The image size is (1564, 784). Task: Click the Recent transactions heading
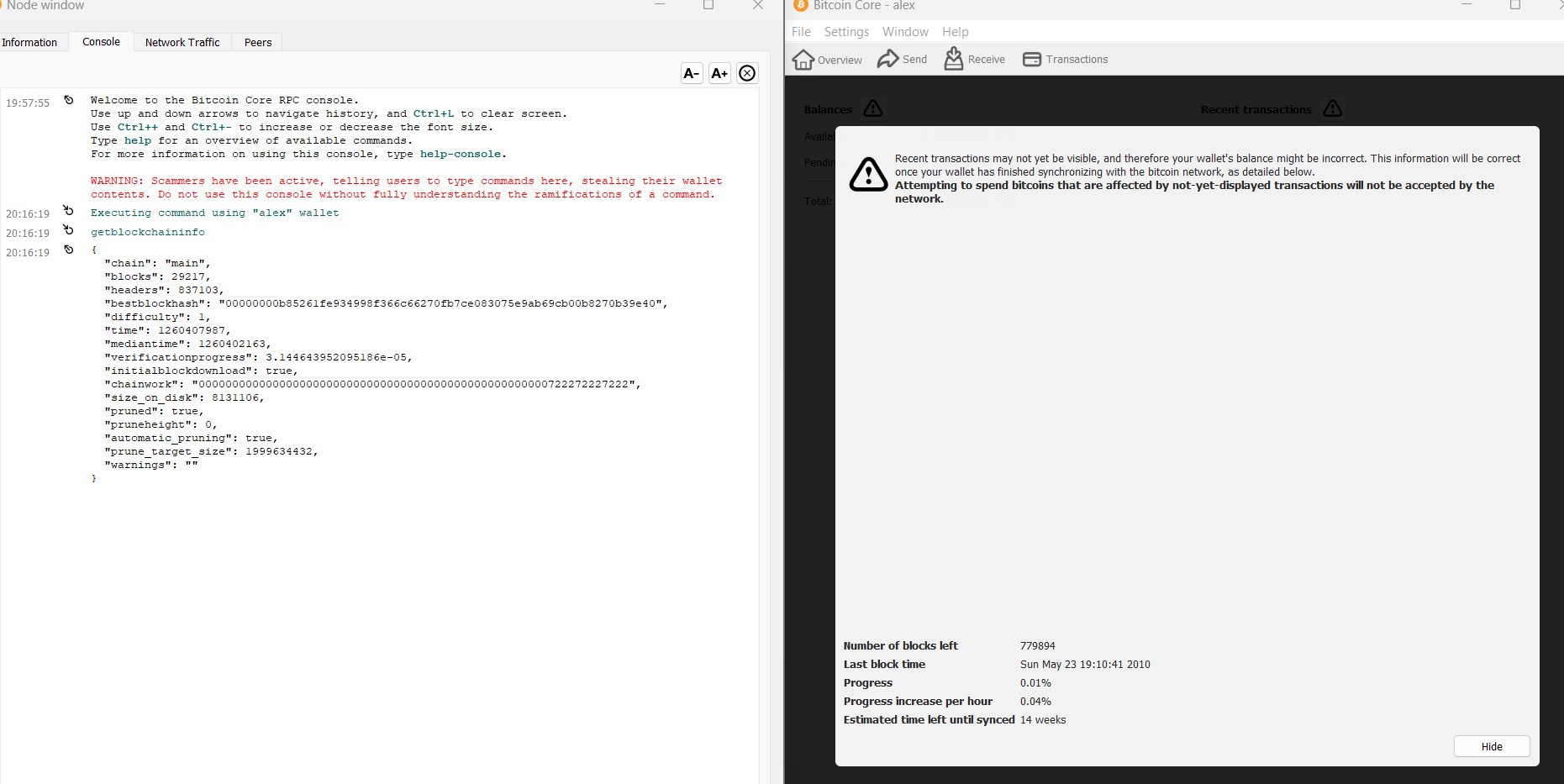1256,109
